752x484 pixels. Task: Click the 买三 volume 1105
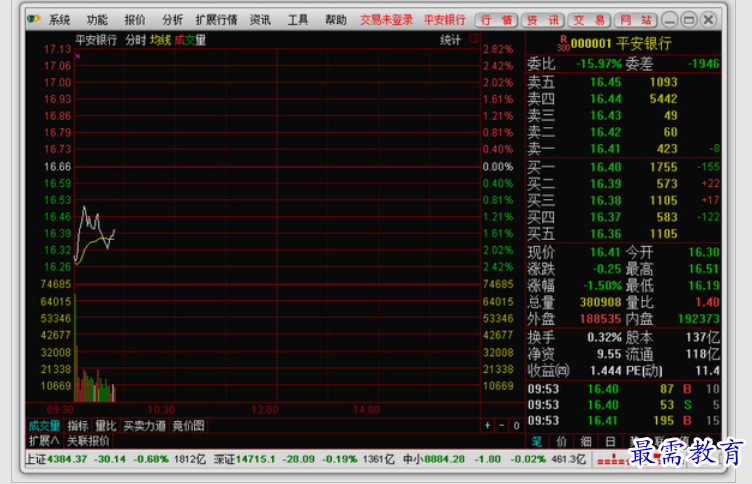[x=663, y=201]
